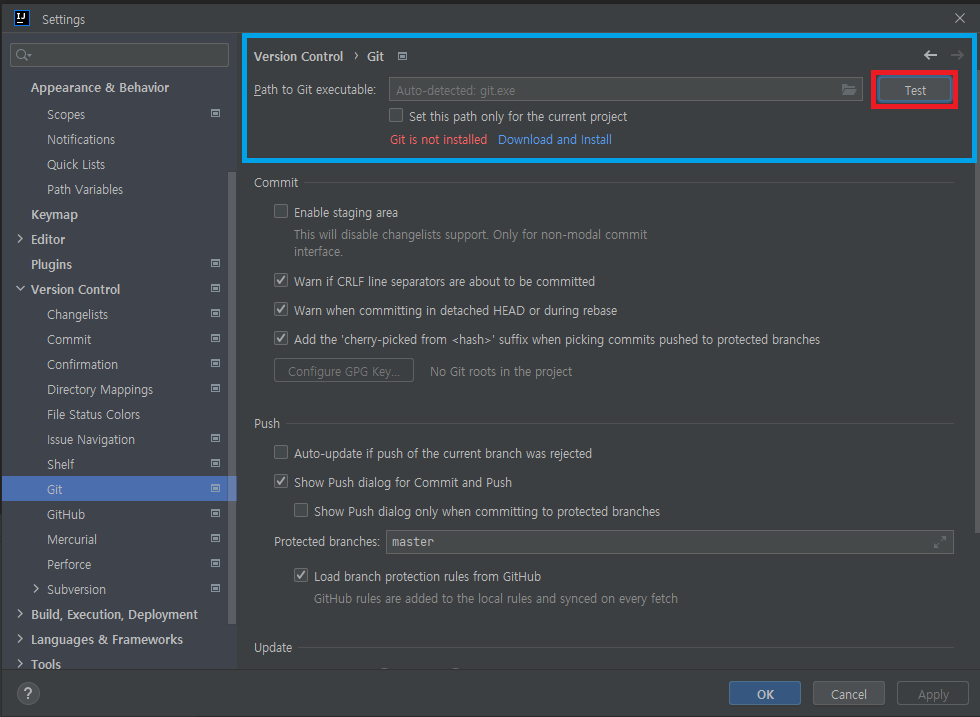Click the Cancel button
Image resolution: width=980 pixels, height=717 pixels.
click(x=849, y=694)
